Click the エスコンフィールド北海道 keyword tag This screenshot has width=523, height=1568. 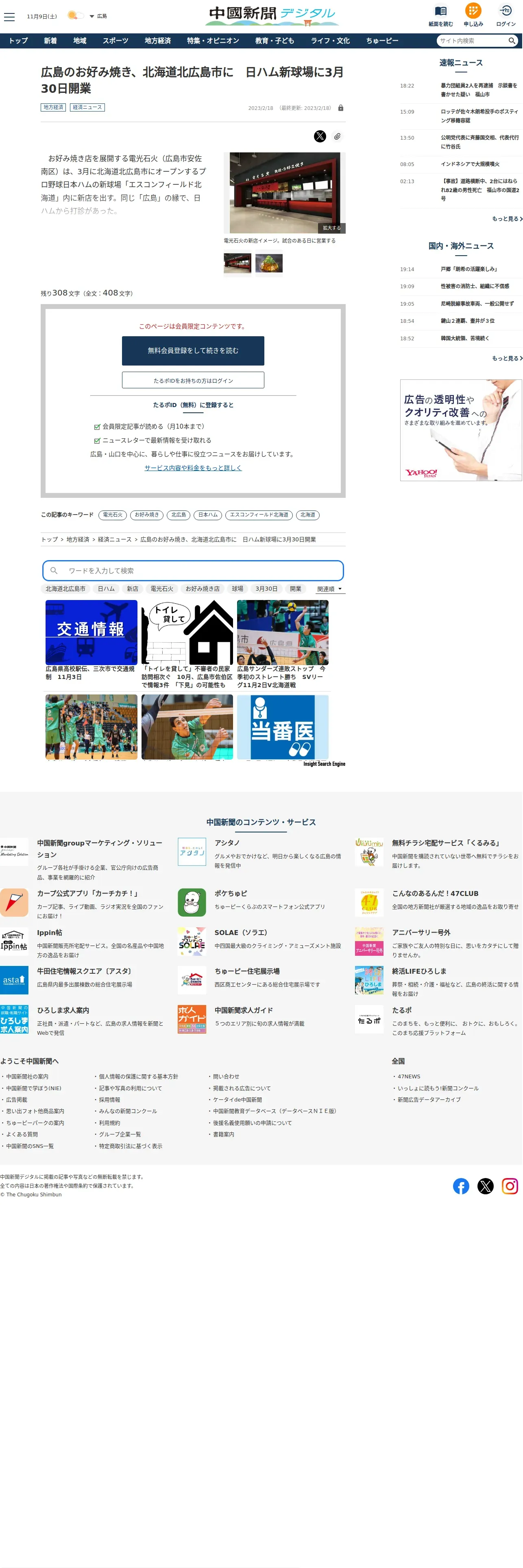(259, 515)
